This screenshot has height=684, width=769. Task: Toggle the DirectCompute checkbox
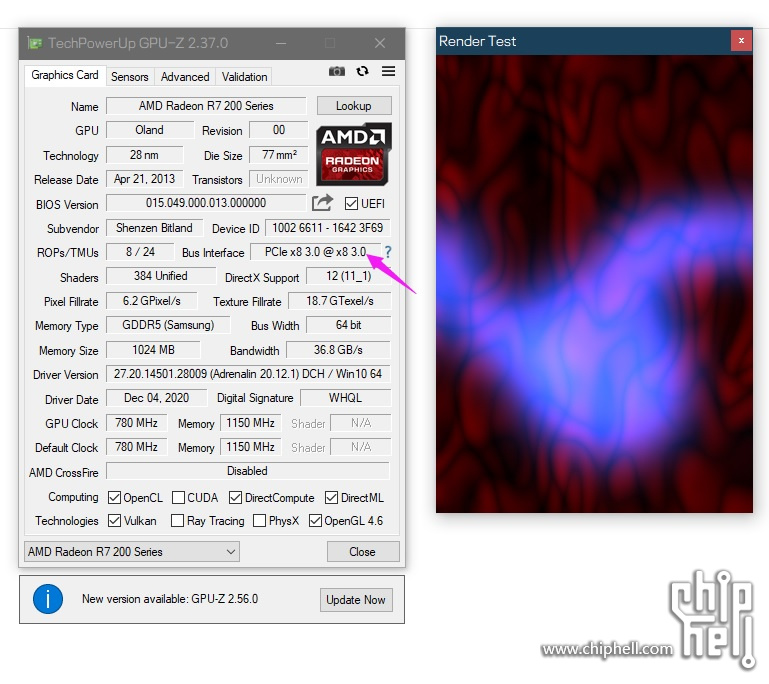(x=235, y=498)
